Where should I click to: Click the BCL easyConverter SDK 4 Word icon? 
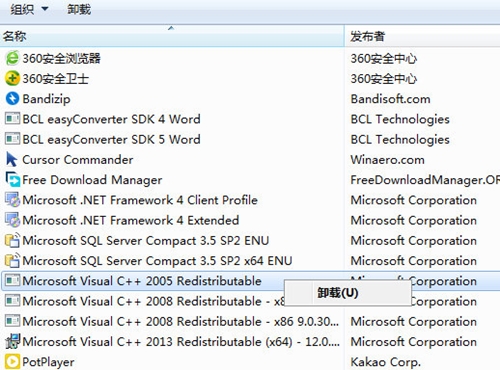pyautogui.click(x=12, y=119)
